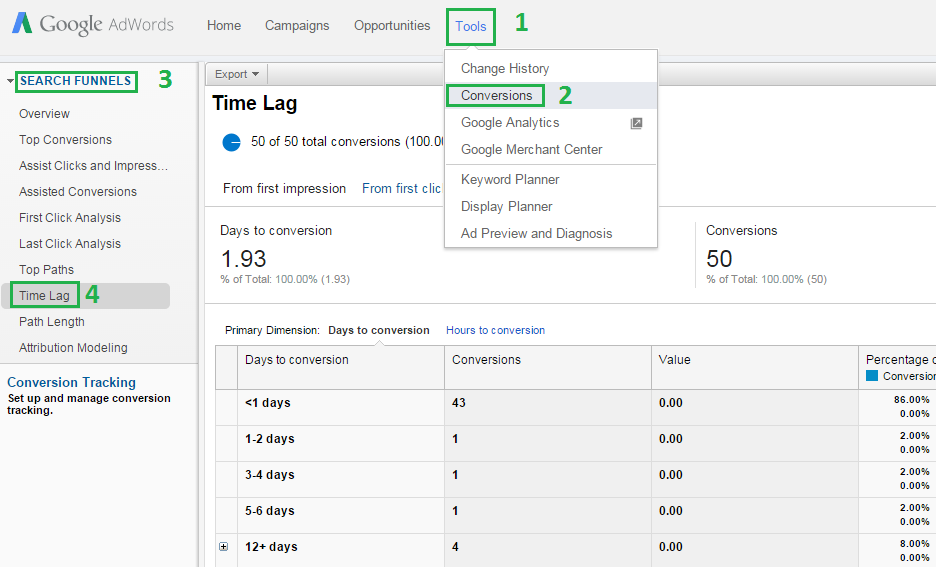Click the Conversion Tracking link
This screenshot has height=567, width=936.
point(71,382)
